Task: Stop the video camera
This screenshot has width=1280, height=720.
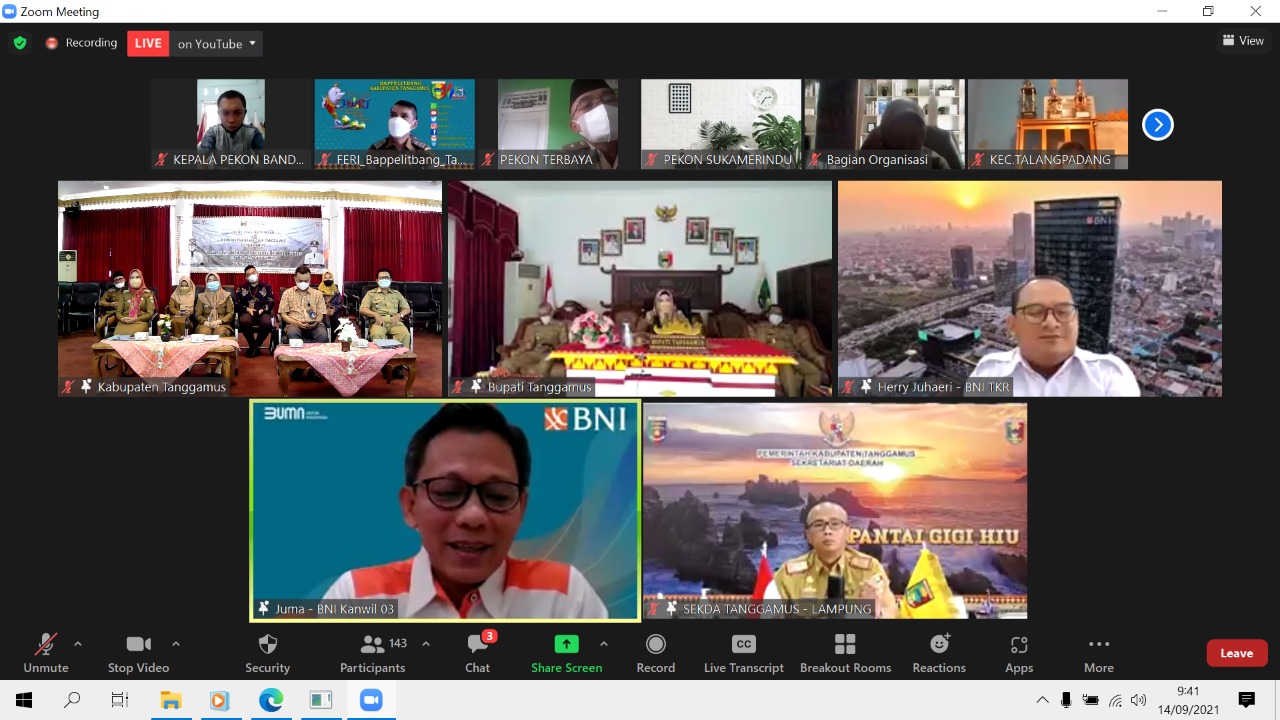Action: (138, 653)
